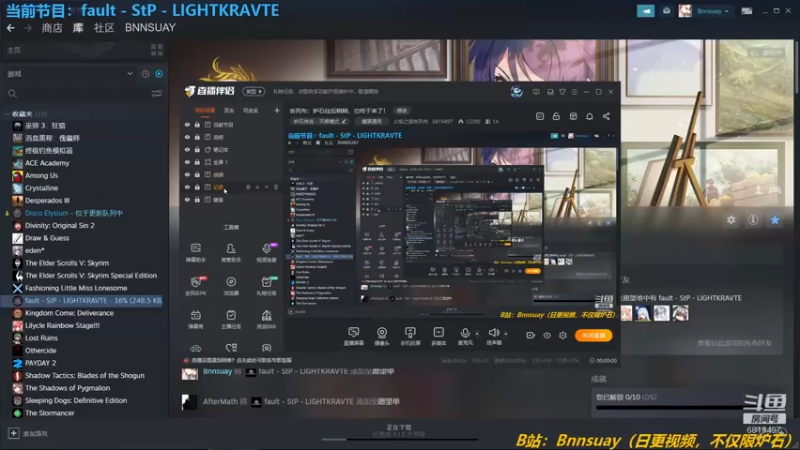Click the 麦克风 microphone icon
The image size is (800, 450).
[465, 333]
